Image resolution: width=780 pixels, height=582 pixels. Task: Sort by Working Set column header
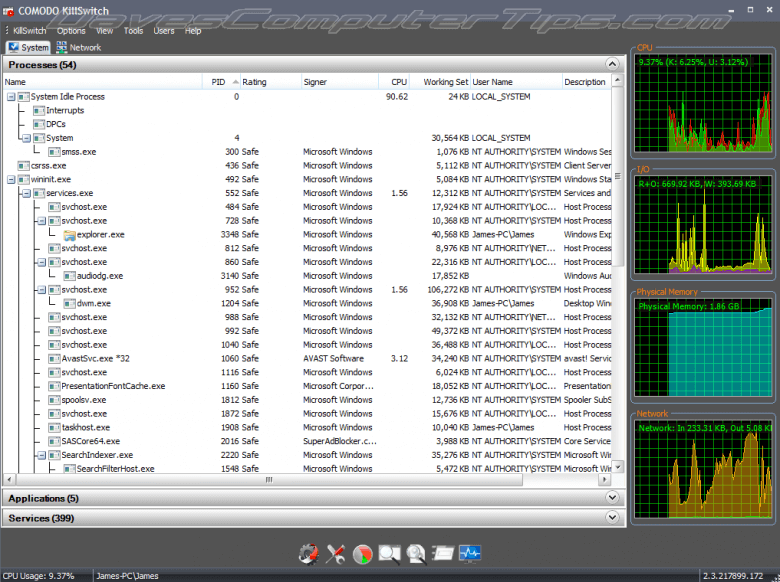440,82
